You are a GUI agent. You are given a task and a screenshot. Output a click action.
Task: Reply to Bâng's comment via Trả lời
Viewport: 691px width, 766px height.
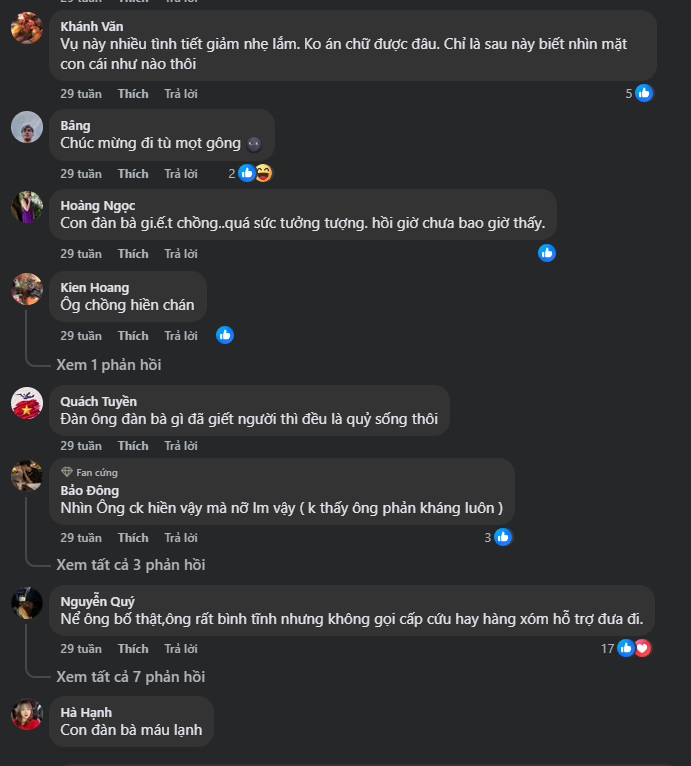coord(181,174)
